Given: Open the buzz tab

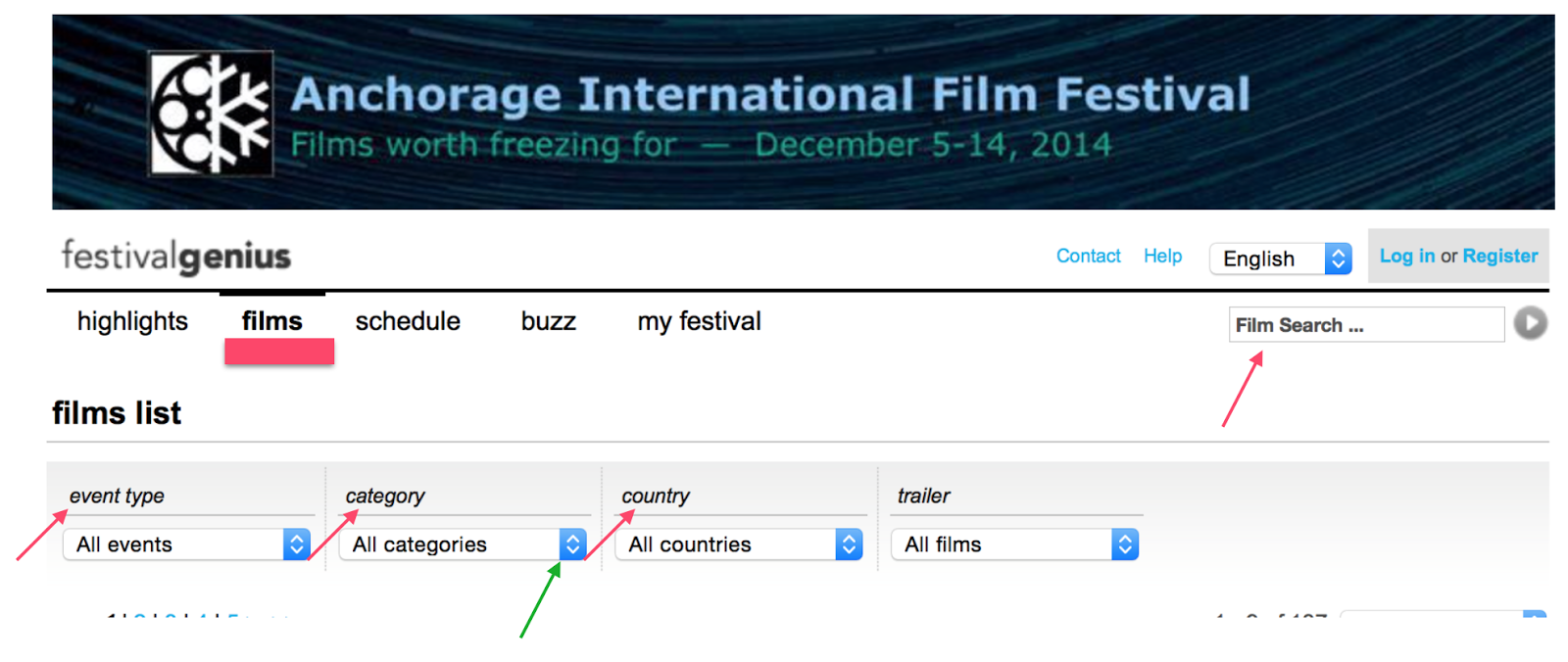Looking at the screenshot, I should (x=548, y=321).
